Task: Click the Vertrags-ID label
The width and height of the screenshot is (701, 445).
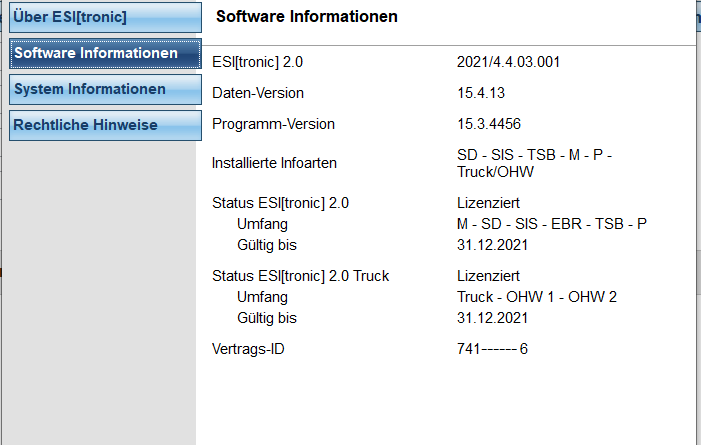Action: 248,349
